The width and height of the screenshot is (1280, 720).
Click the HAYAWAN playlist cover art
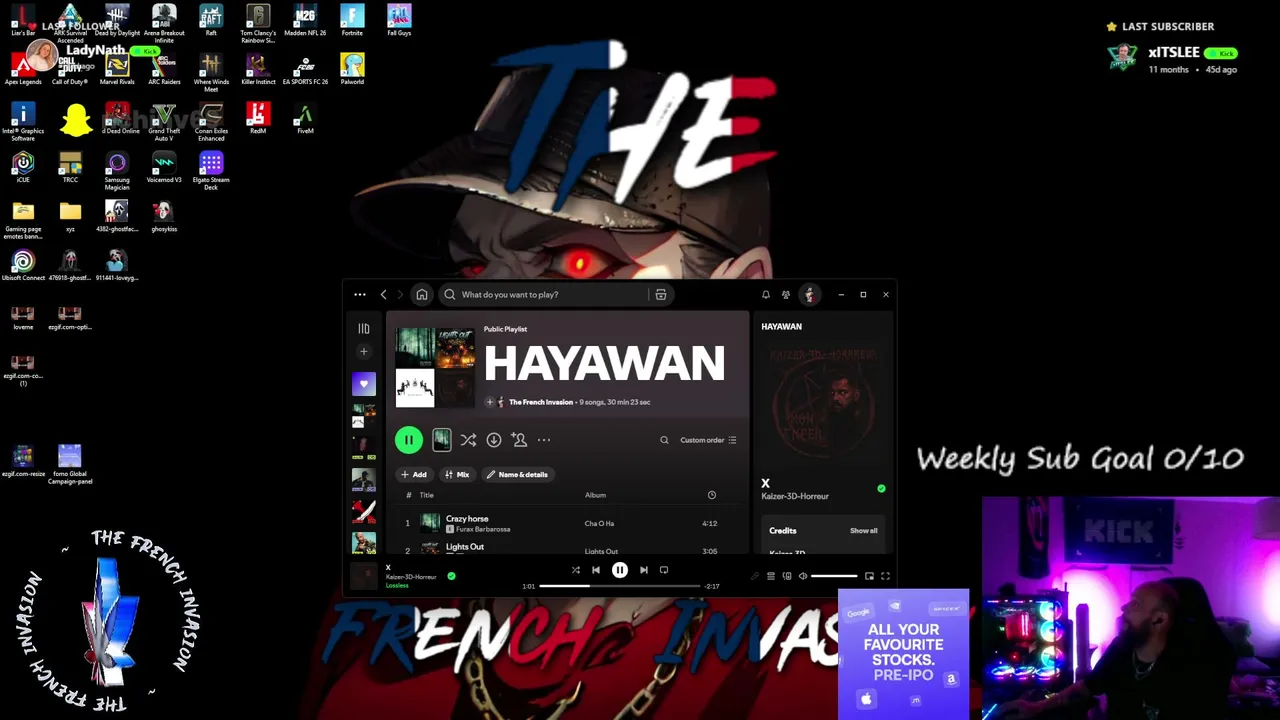point(435,367)
